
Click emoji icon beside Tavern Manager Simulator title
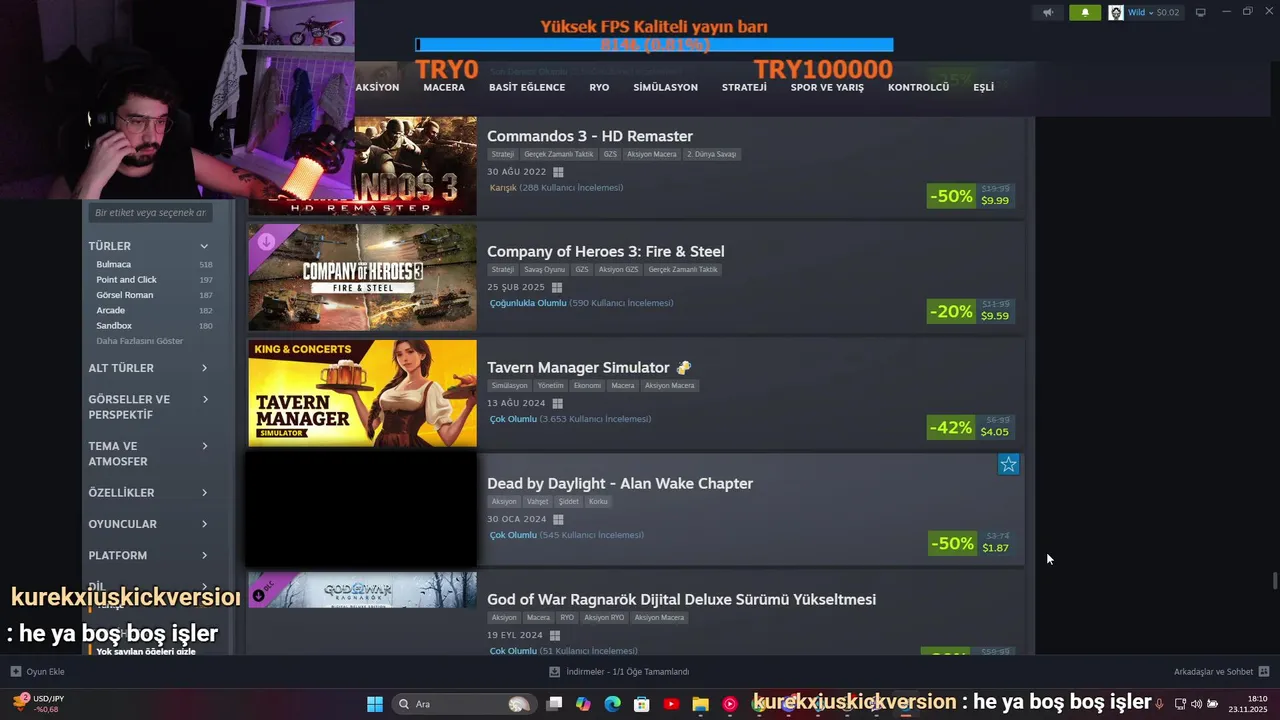684,368
